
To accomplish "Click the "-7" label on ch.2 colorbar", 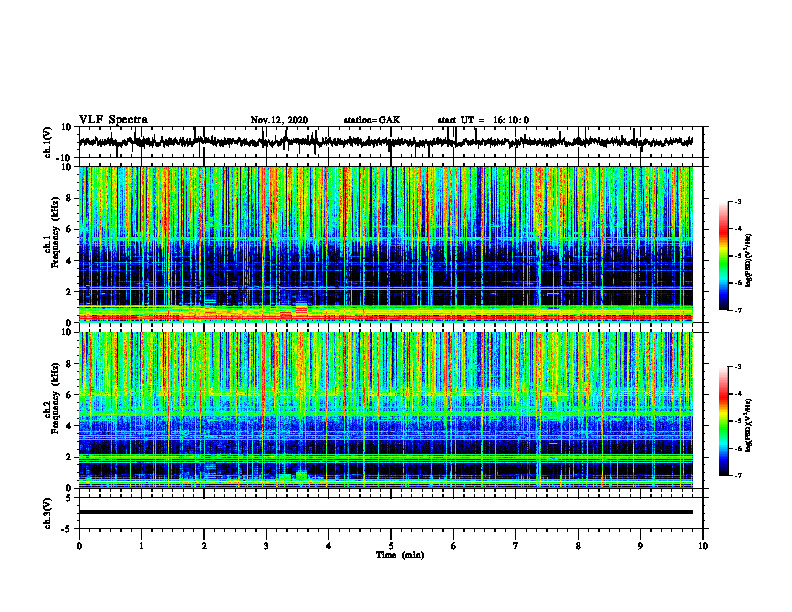I will [x=737, y=475].
